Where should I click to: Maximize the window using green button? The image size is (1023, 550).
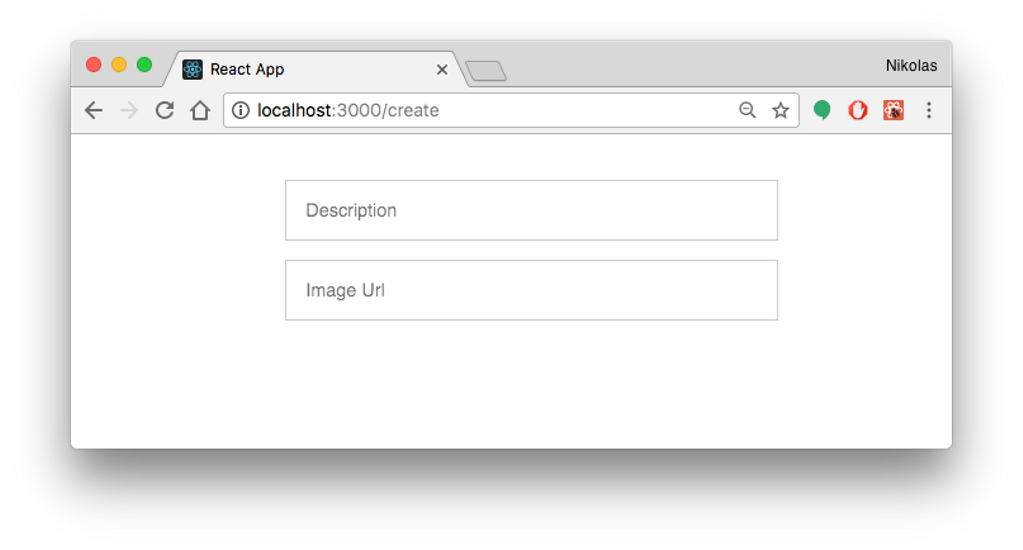(144, 65)
